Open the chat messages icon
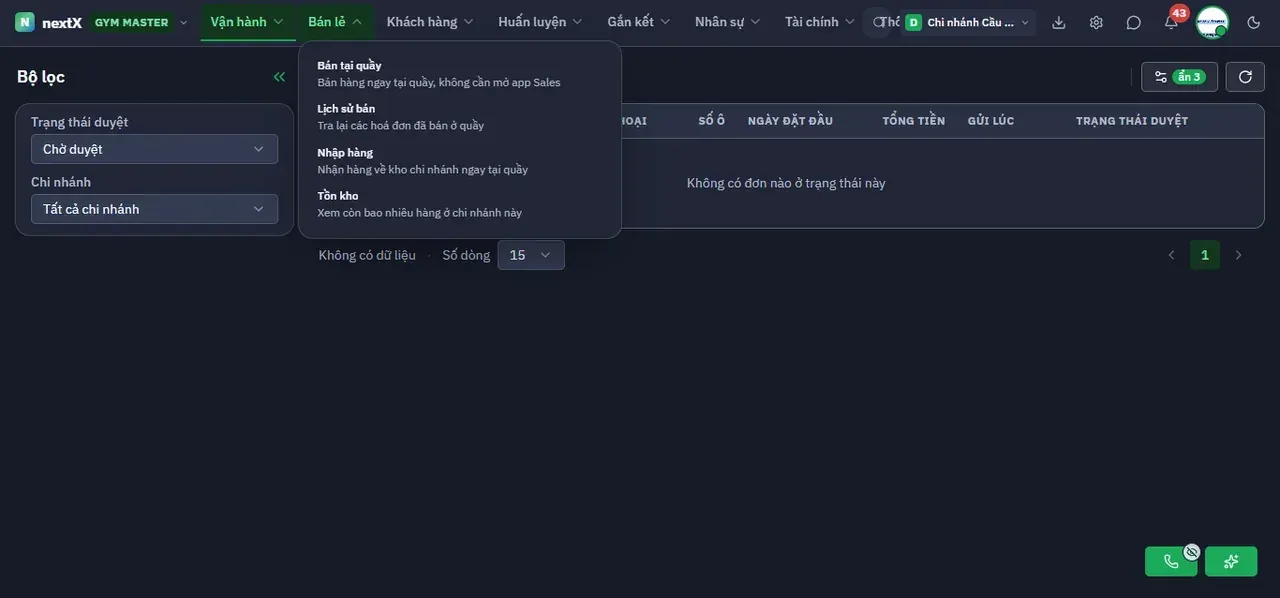The width and height of the screenshot is (1280, 598). pos(1133,22)
